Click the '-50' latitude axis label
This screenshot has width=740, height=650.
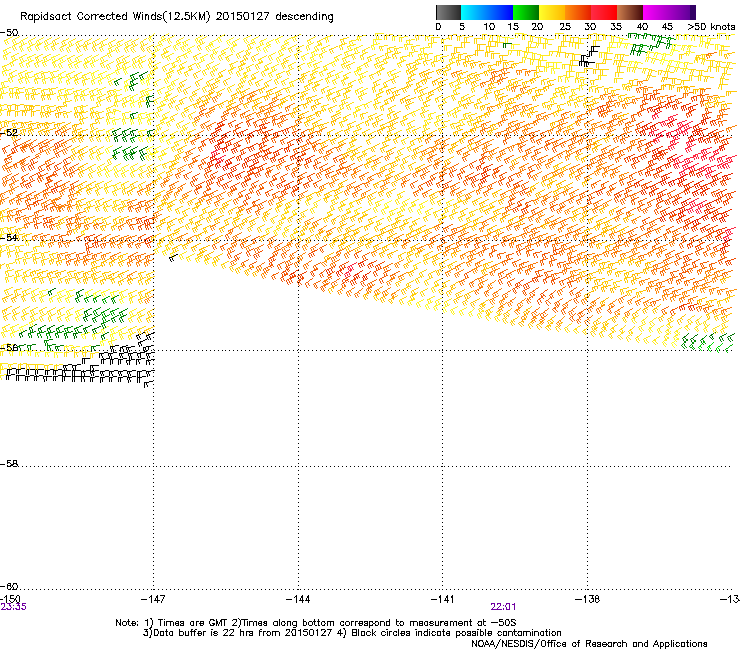(x=9, y=33)
